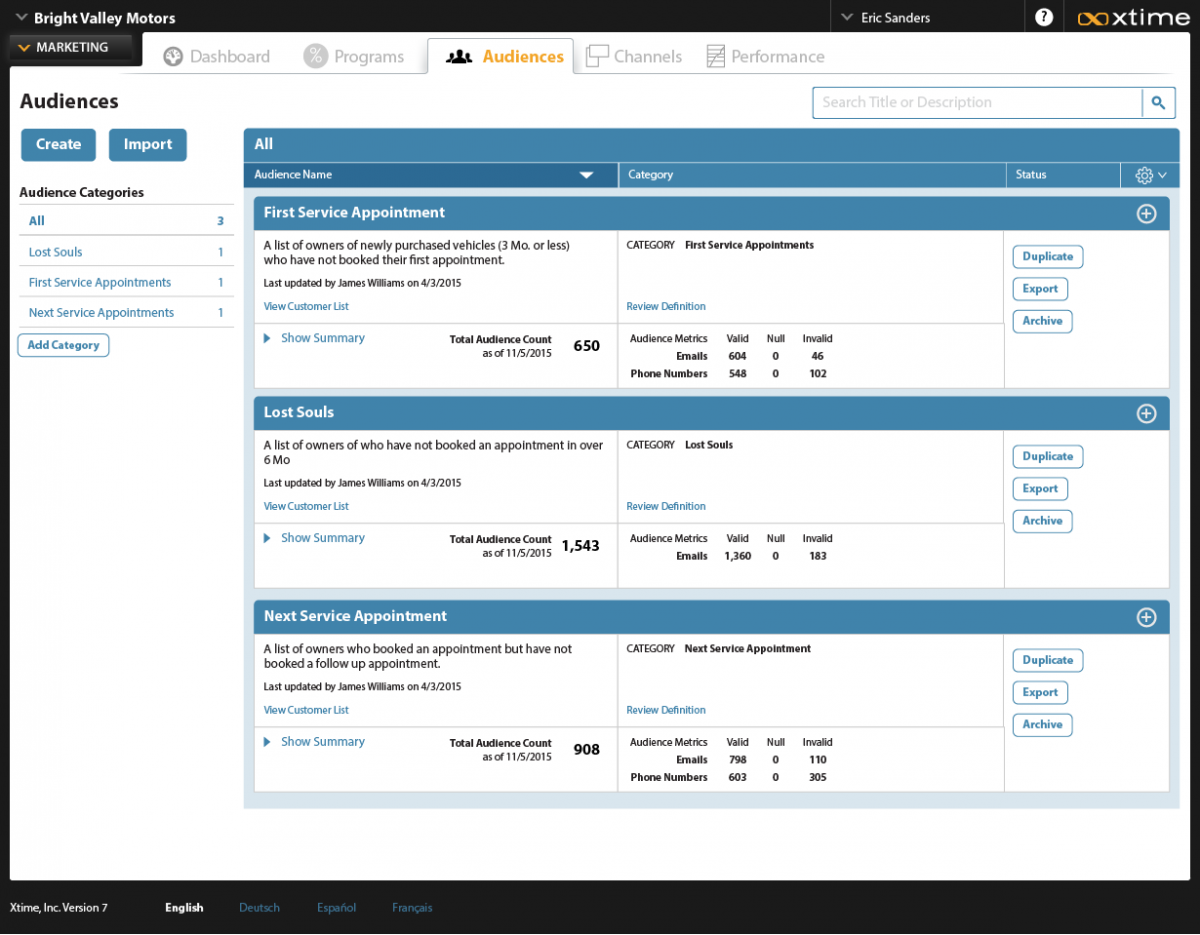This screenshot has width=1200, height=935.
Task: Click plus icon on First Service Appointment
Action: point(1146,213)
